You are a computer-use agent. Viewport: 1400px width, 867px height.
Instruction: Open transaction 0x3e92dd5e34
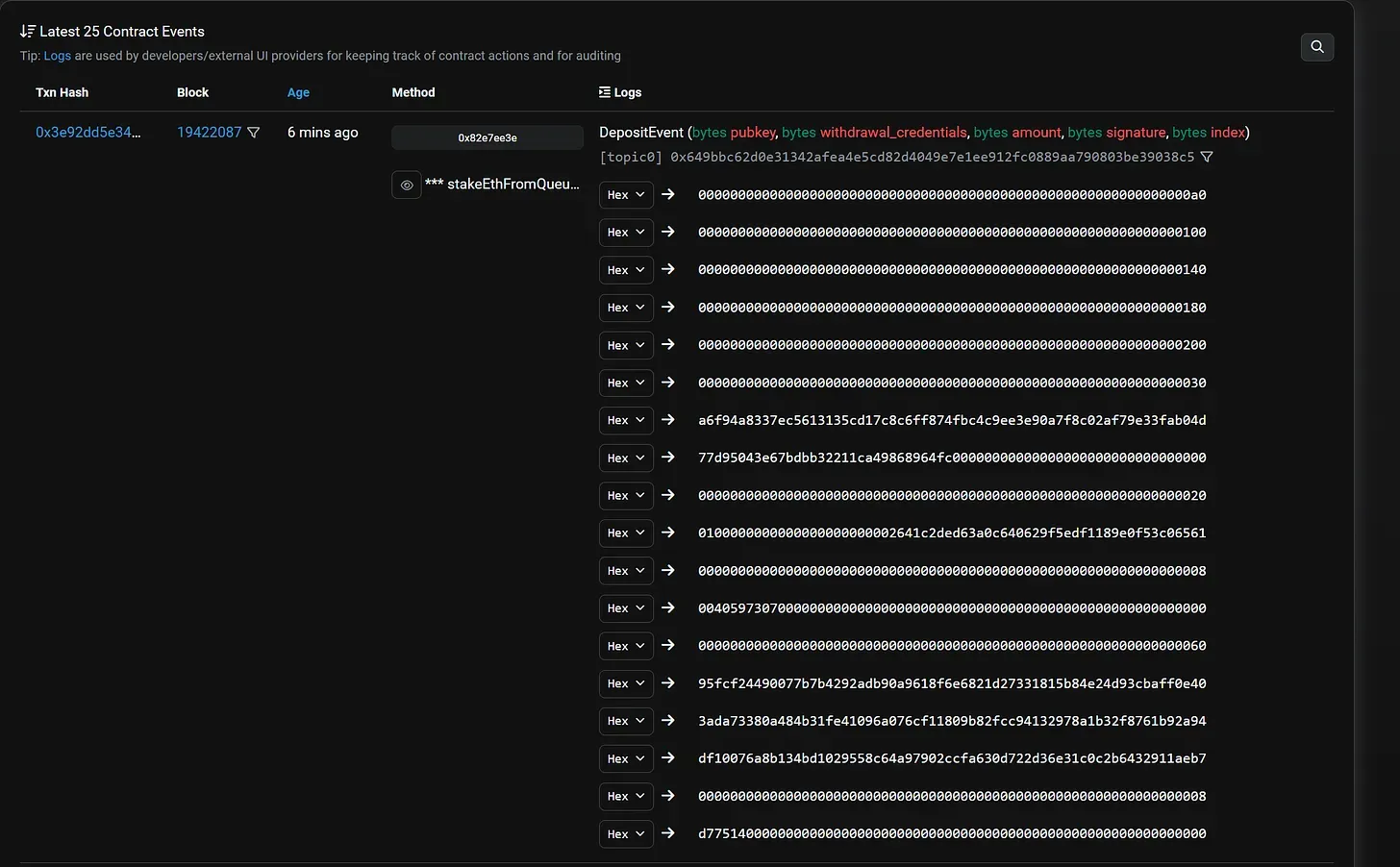tap(89, 132)
